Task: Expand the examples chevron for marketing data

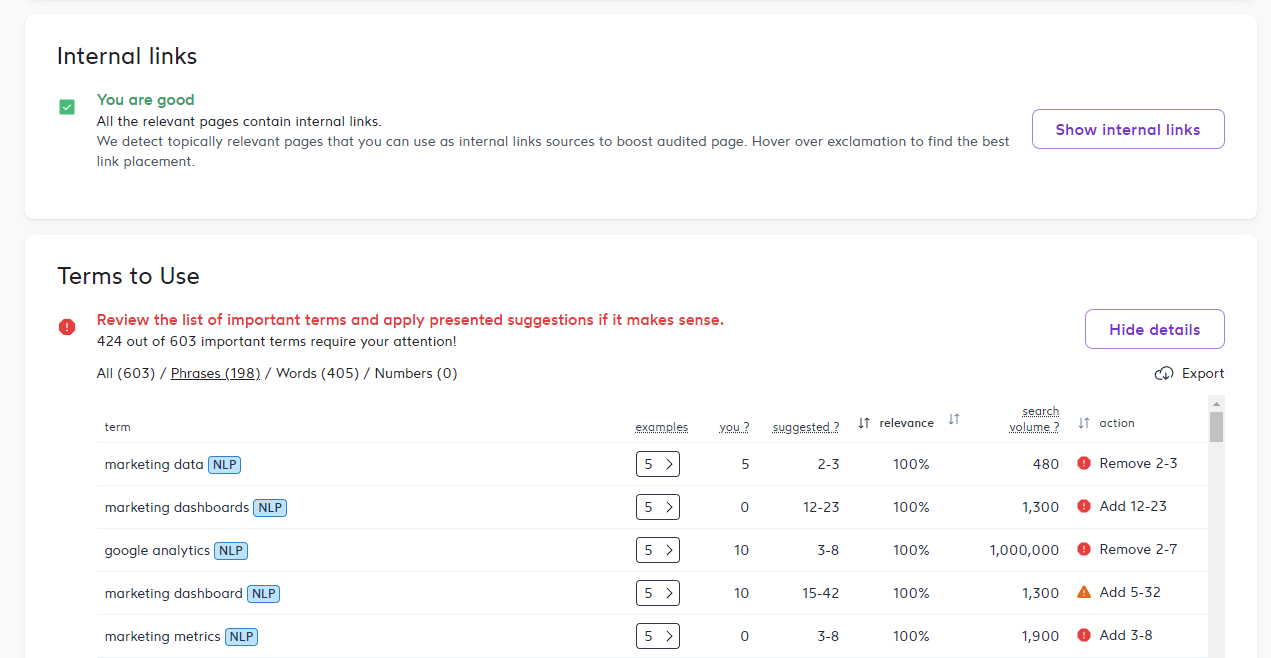Action: pyautogui.click(x=668, y=463)
